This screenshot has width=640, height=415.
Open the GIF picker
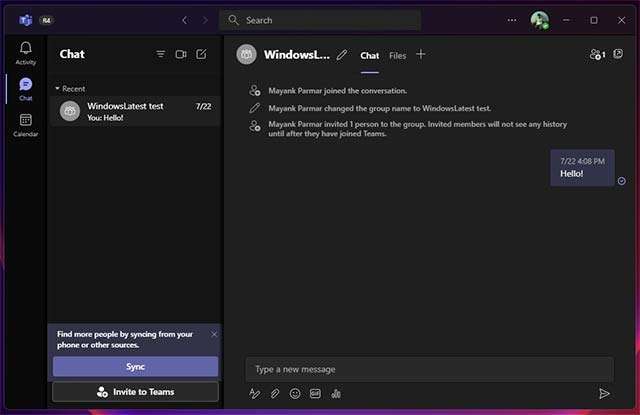(315, 393)
